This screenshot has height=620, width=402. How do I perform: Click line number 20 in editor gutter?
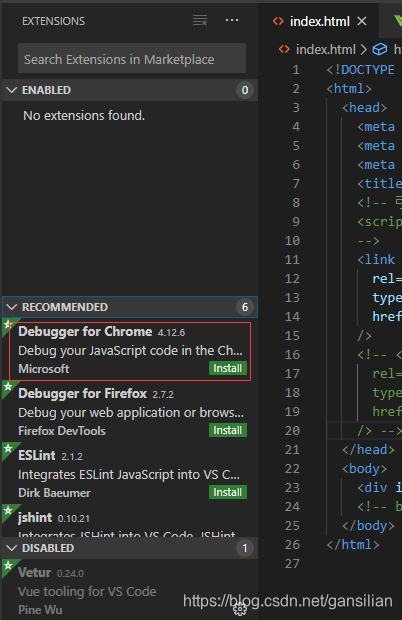(x=292, y=431)
